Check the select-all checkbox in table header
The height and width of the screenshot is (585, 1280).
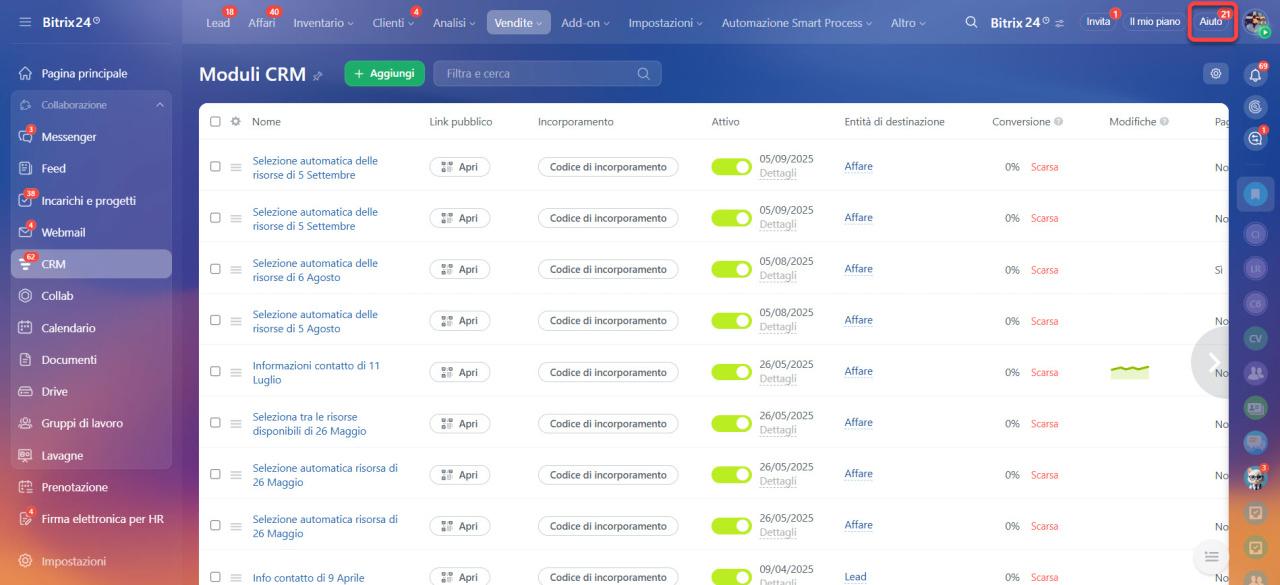(215, 122)
